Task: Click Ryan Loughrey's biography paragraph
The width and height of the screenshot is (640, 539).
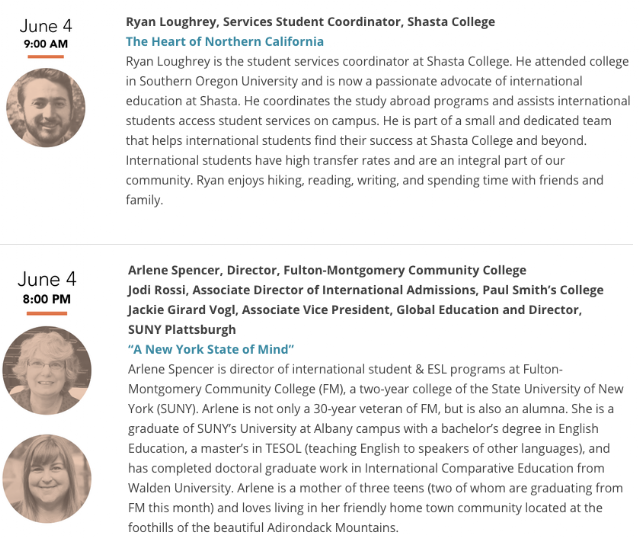Action: point(378,131)
